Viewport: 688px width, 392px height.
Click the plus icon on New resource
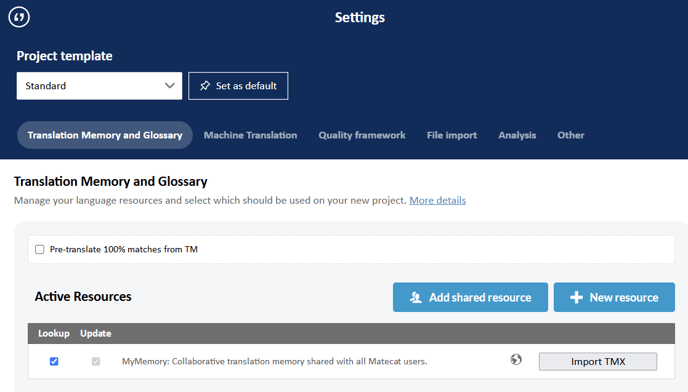point(576,297)
